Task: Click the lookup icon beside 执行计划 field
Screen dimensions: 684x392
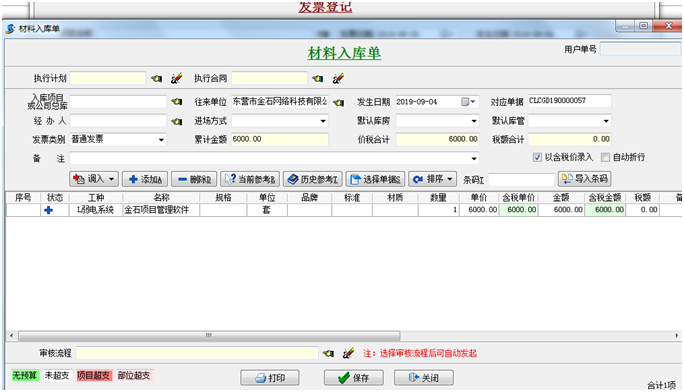Action: coord(157,78)
